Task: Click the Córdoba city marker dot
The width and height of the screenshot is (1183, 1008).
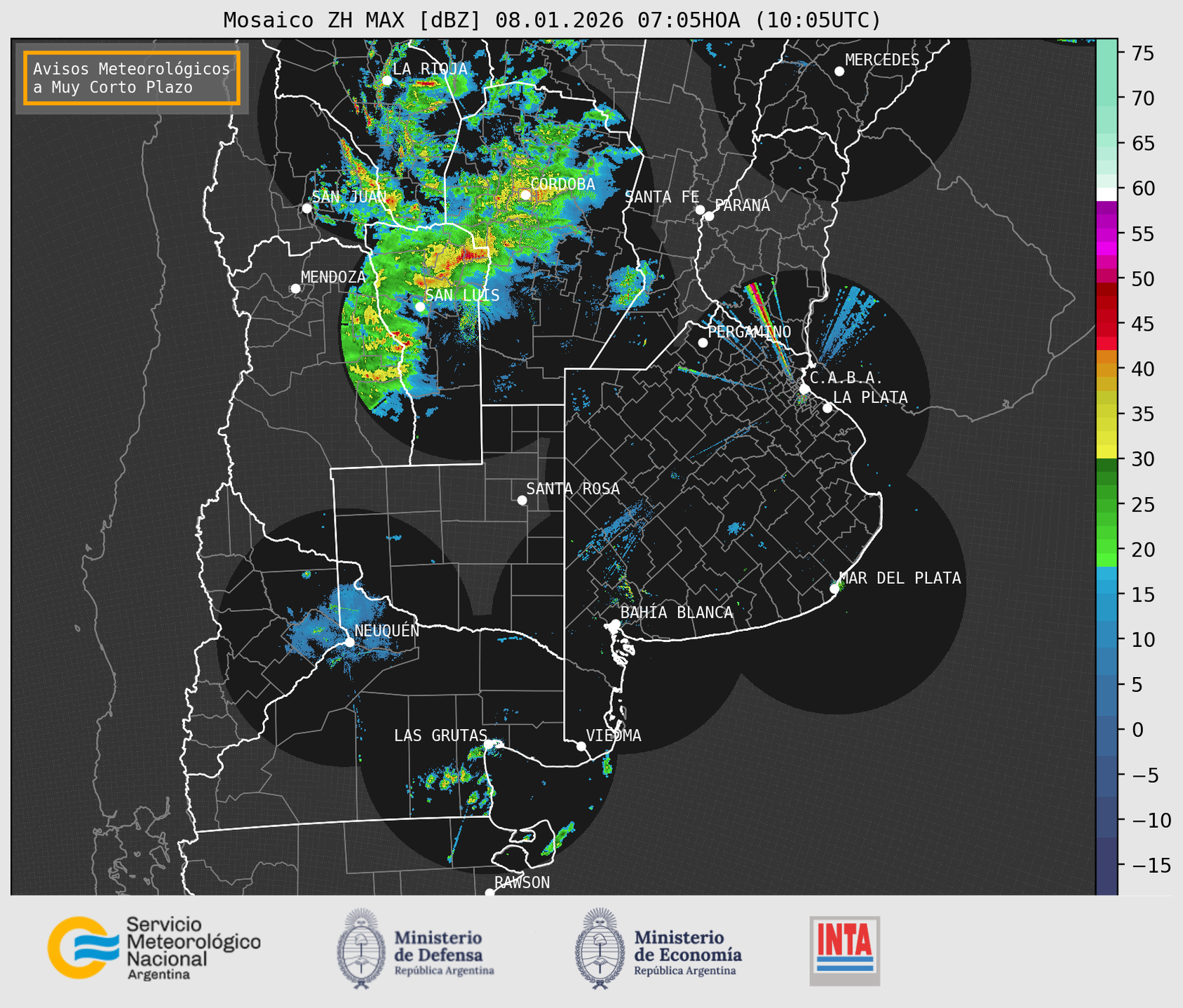Action: point(525,195)
